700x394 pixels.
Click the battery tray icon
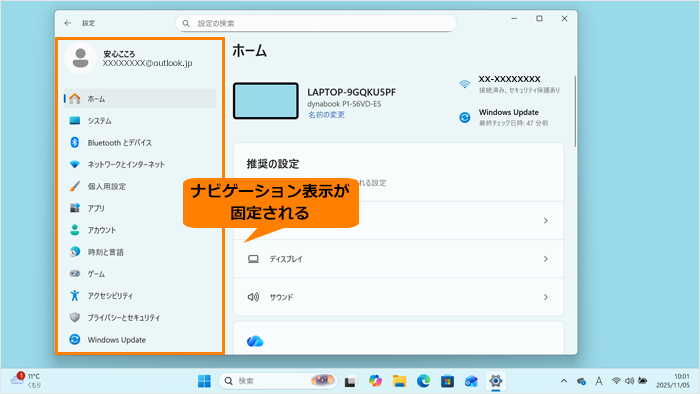click(x=643, y=381)
